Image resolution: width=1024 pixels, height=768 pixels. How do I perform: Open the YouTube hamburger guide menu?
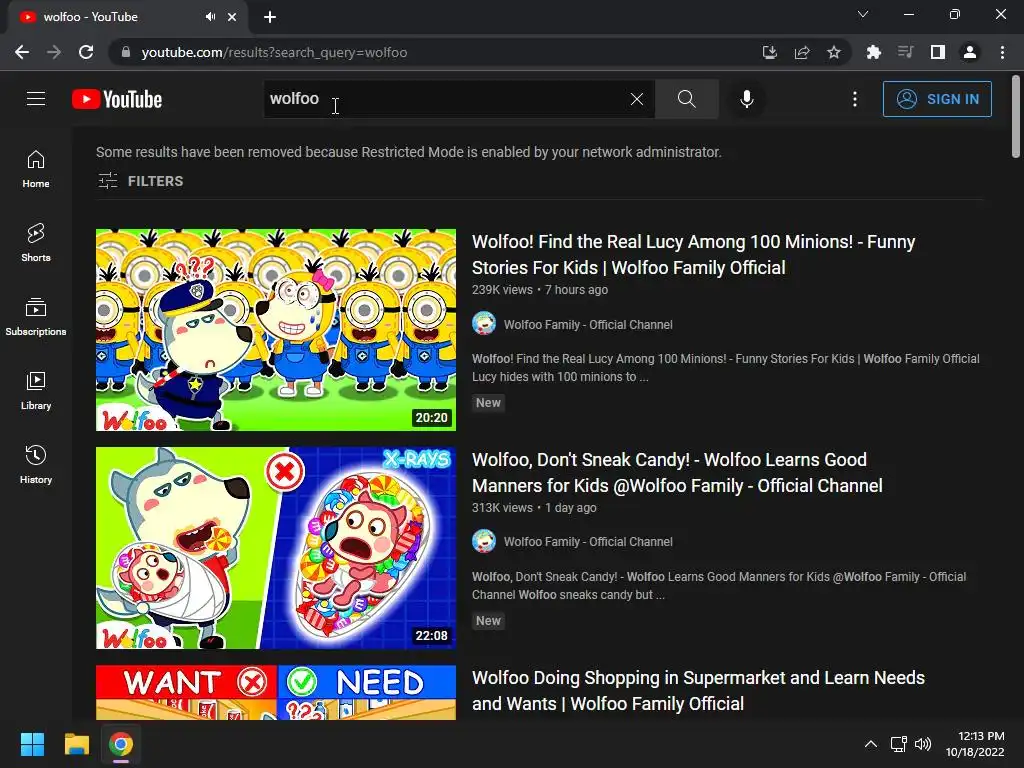pyautogui.click(x=36, y=99)
